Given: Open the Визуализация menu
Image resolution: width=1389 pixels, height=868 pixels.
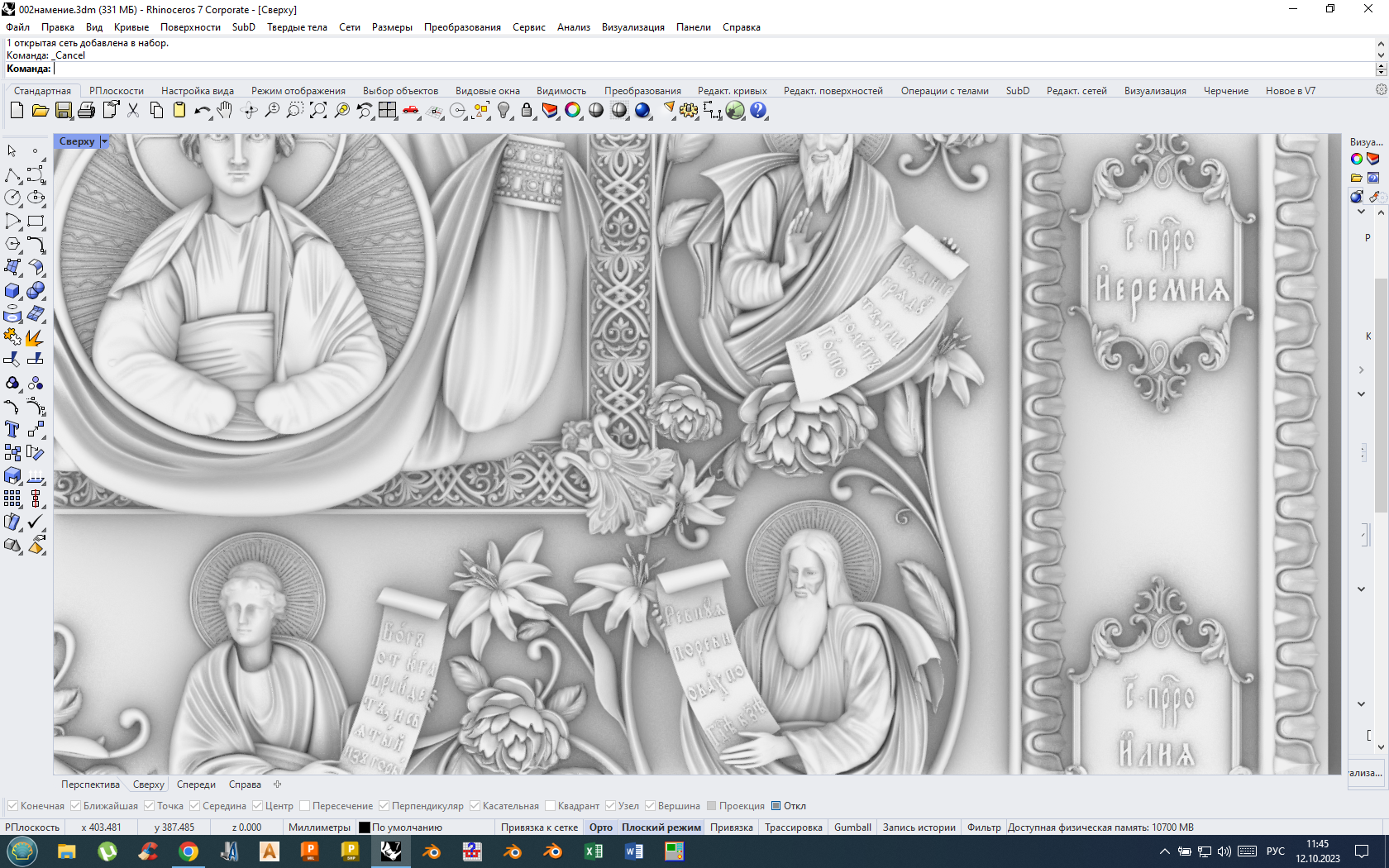Looking at the screenshot, I should pos(632,27).
